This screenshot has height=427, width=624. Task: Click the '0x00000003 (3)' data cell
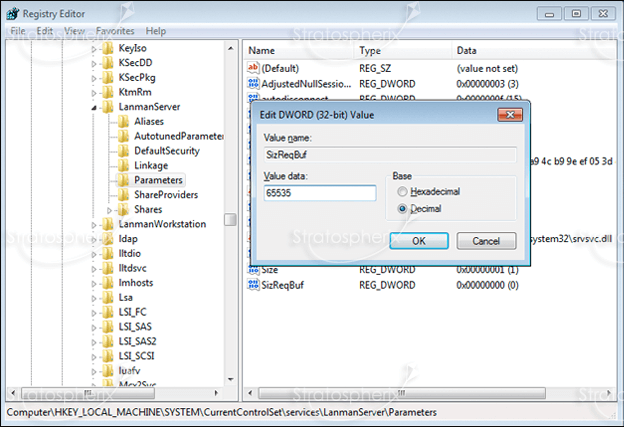point(488,84)
